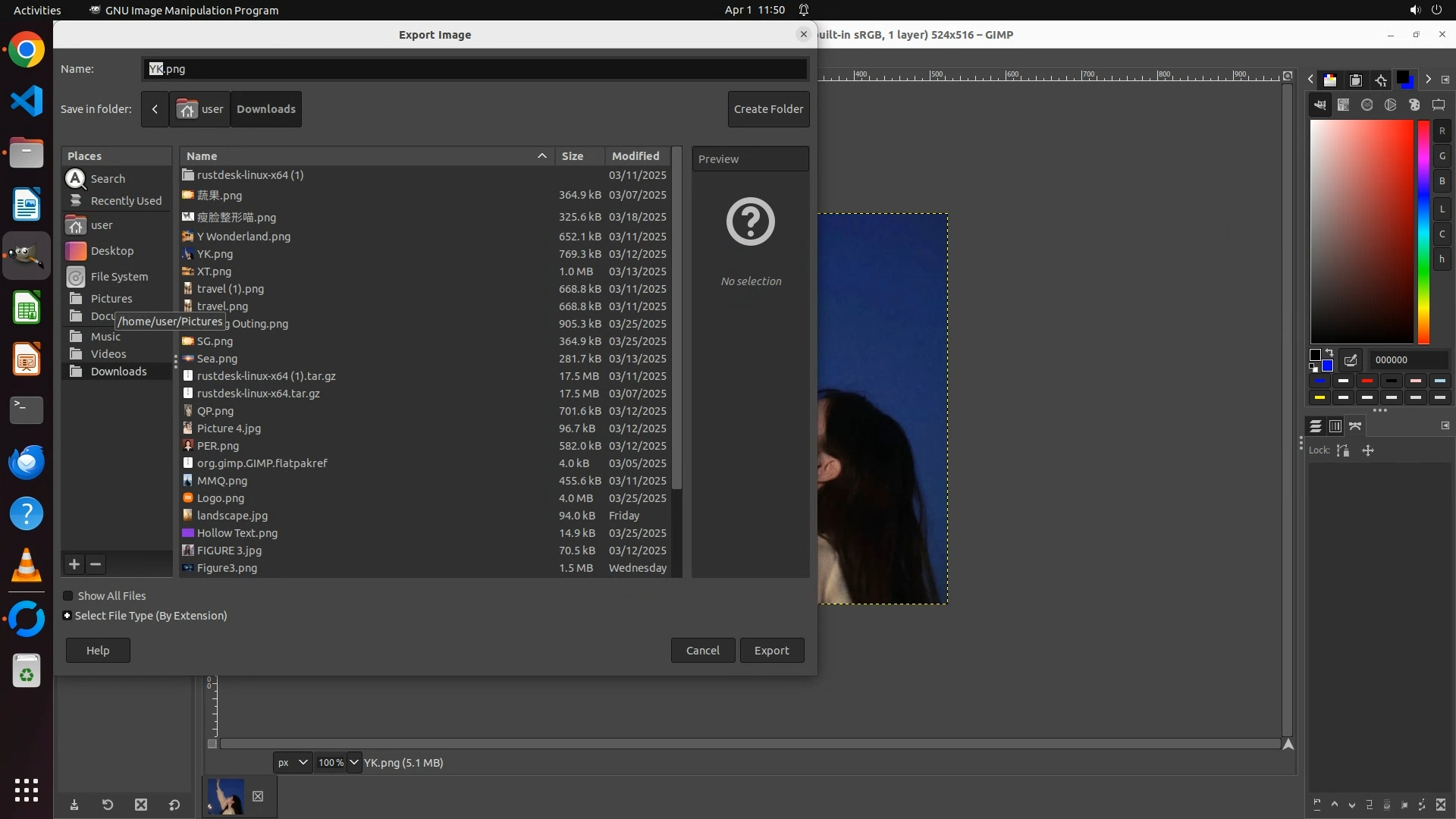Switch to the color Wheel selector
The image size is (1456, 819).
(x=1391, y=105)
